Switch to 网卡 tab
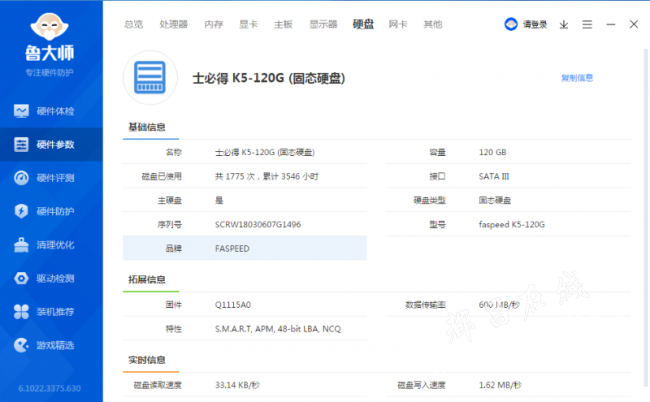This screenshot has width=650, height=402. (398, 24)
